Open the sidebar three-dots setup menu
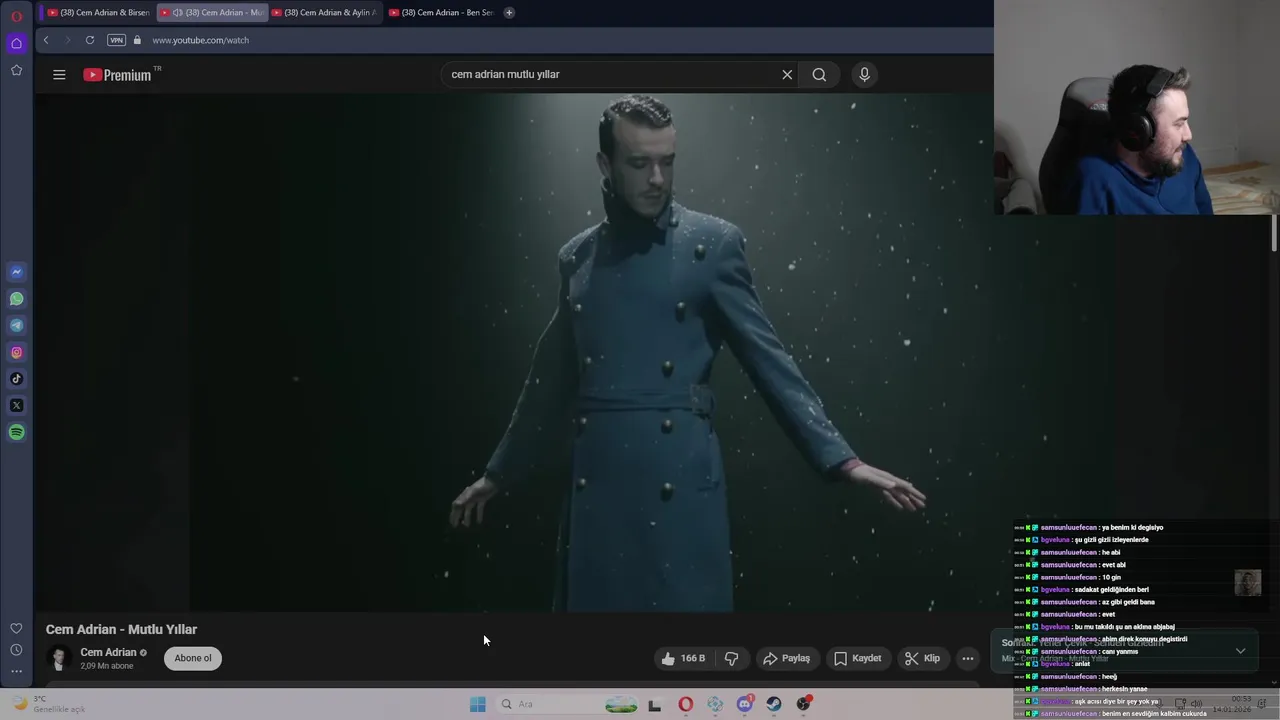 16,671
